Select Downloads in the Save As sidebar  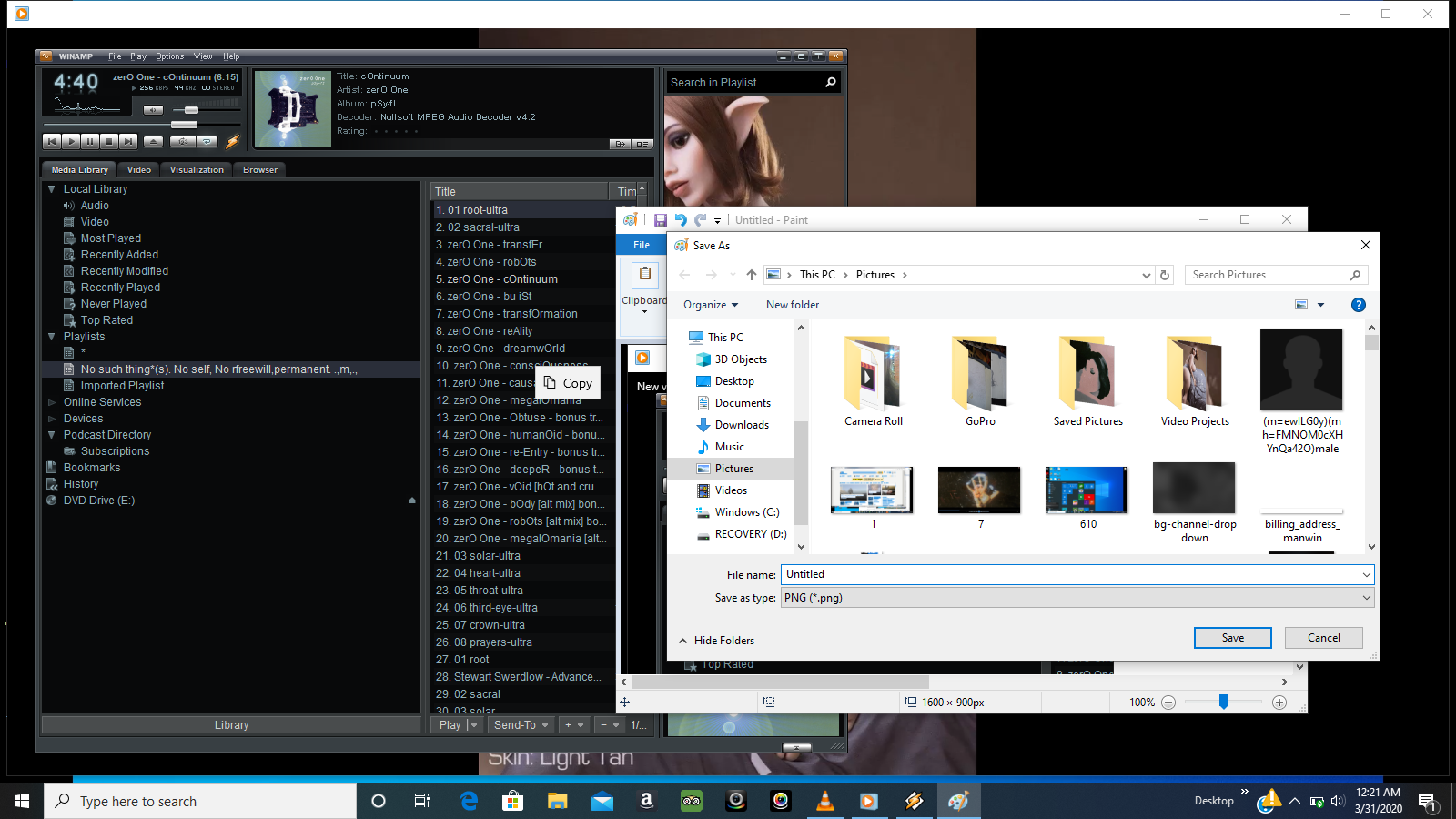point(742,425)
